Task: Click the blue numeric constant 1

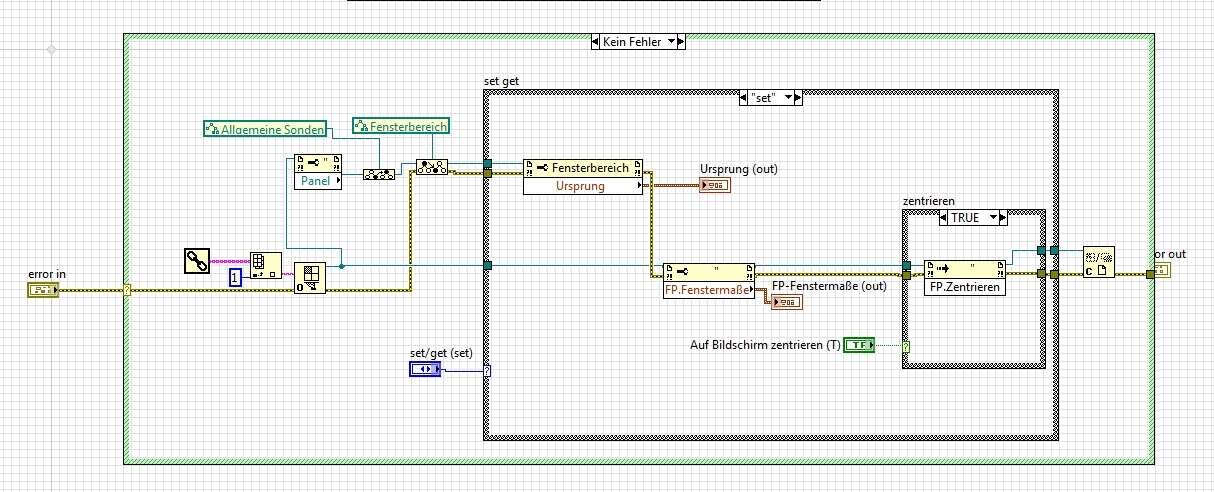Action: 235,277
